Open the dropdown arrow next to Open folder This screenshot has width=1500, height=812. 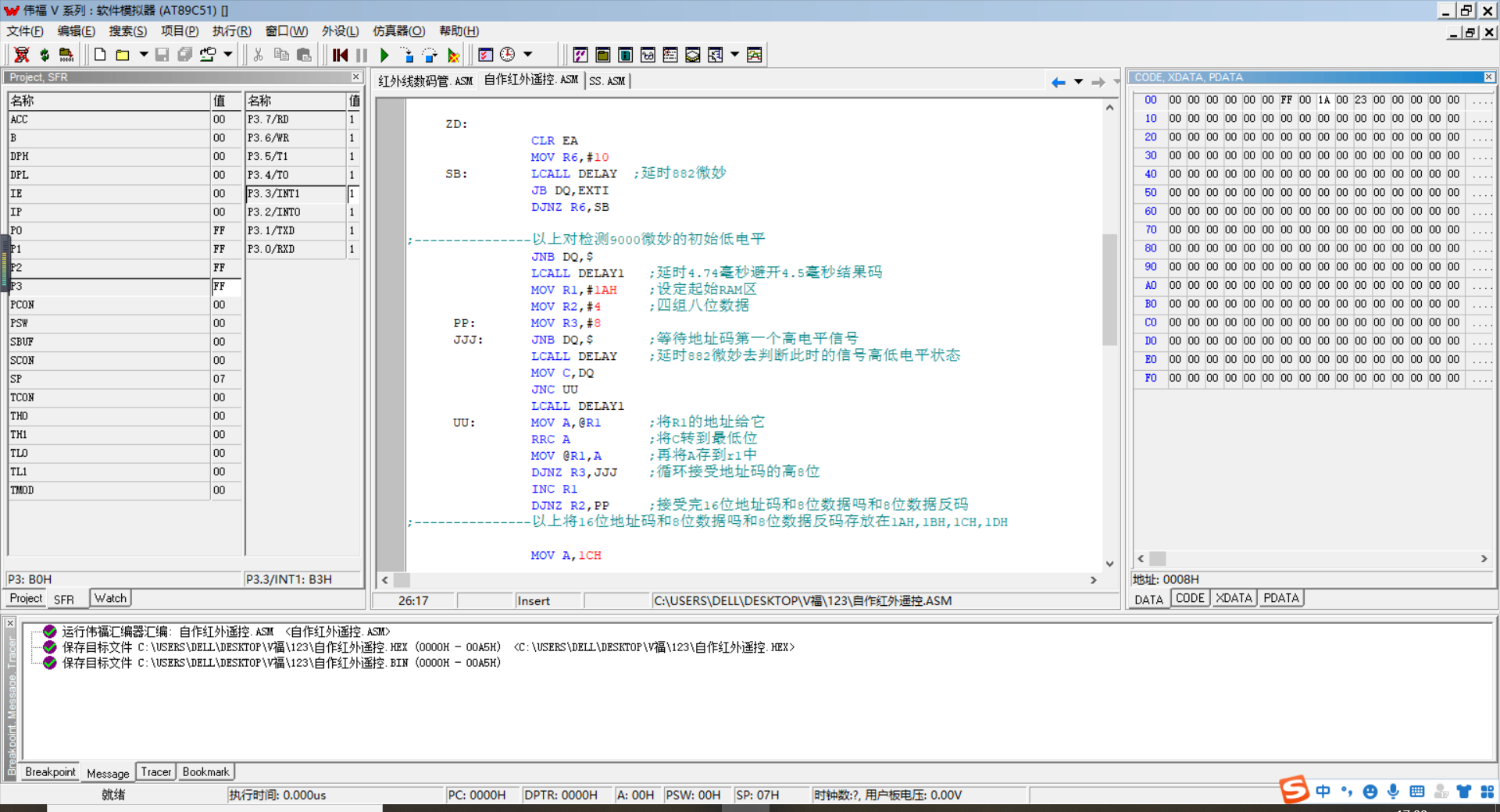(x=143, y=55)
